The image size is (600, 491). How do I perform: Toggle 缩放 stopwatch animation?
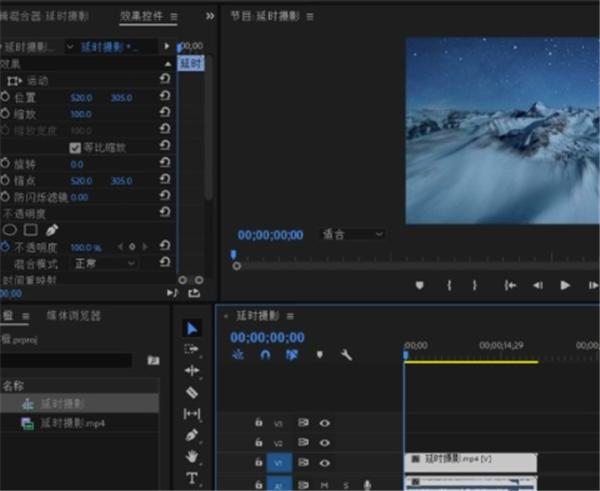5,113
